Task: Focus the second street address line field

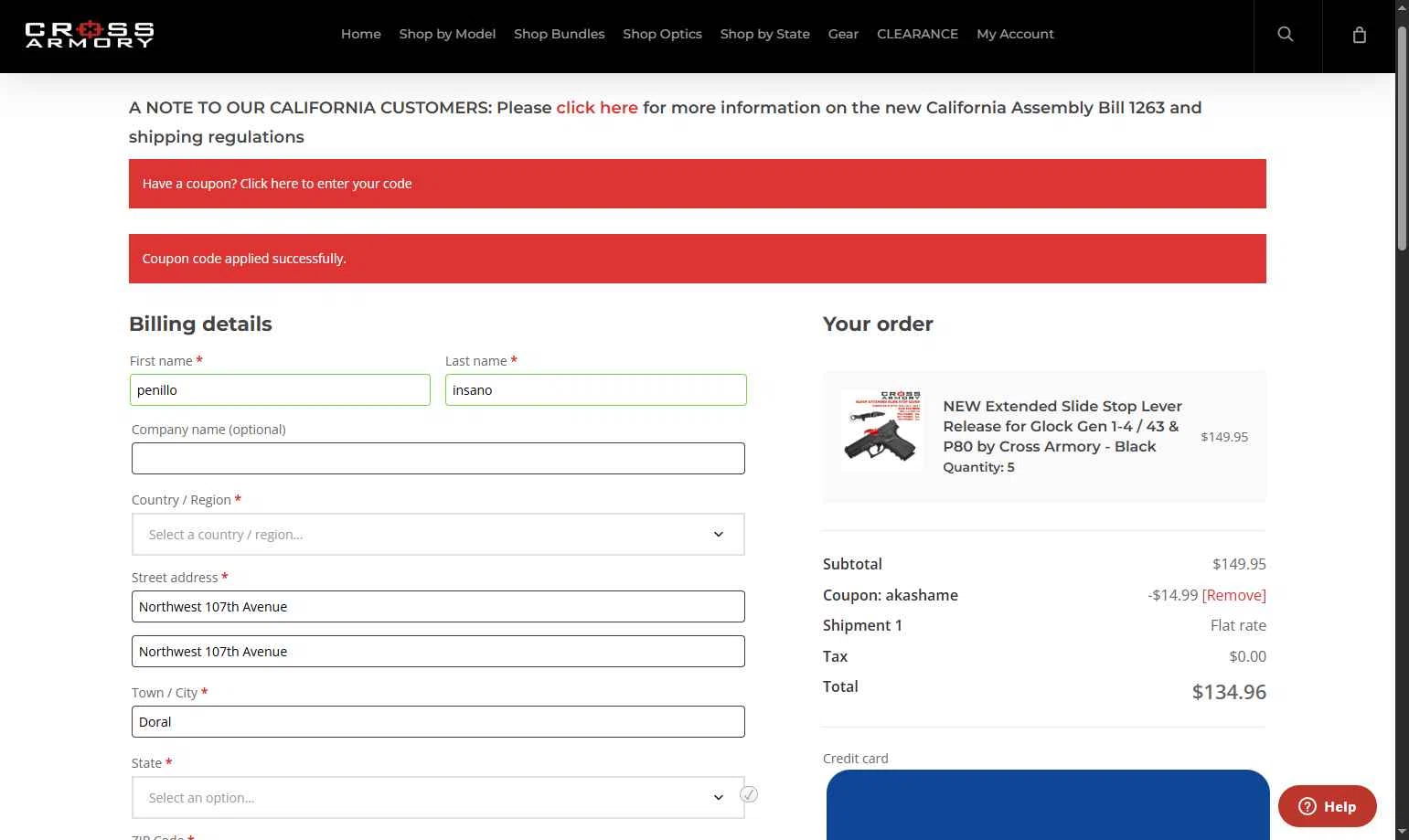Action: pyautogui.click(x=438, y=652)
